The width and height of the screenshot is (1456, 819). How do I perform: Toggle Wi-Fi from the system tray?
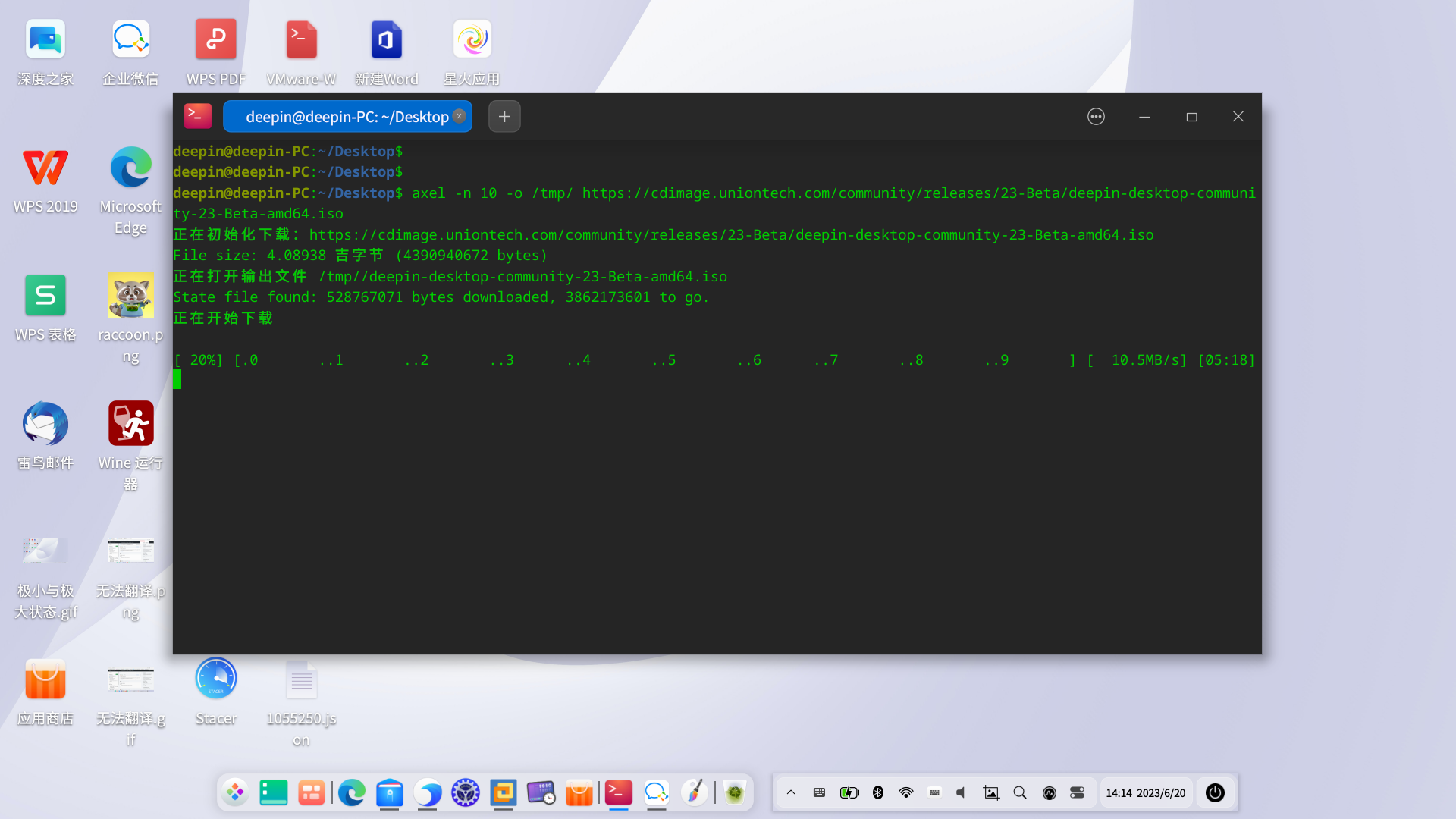coord(905,792)
